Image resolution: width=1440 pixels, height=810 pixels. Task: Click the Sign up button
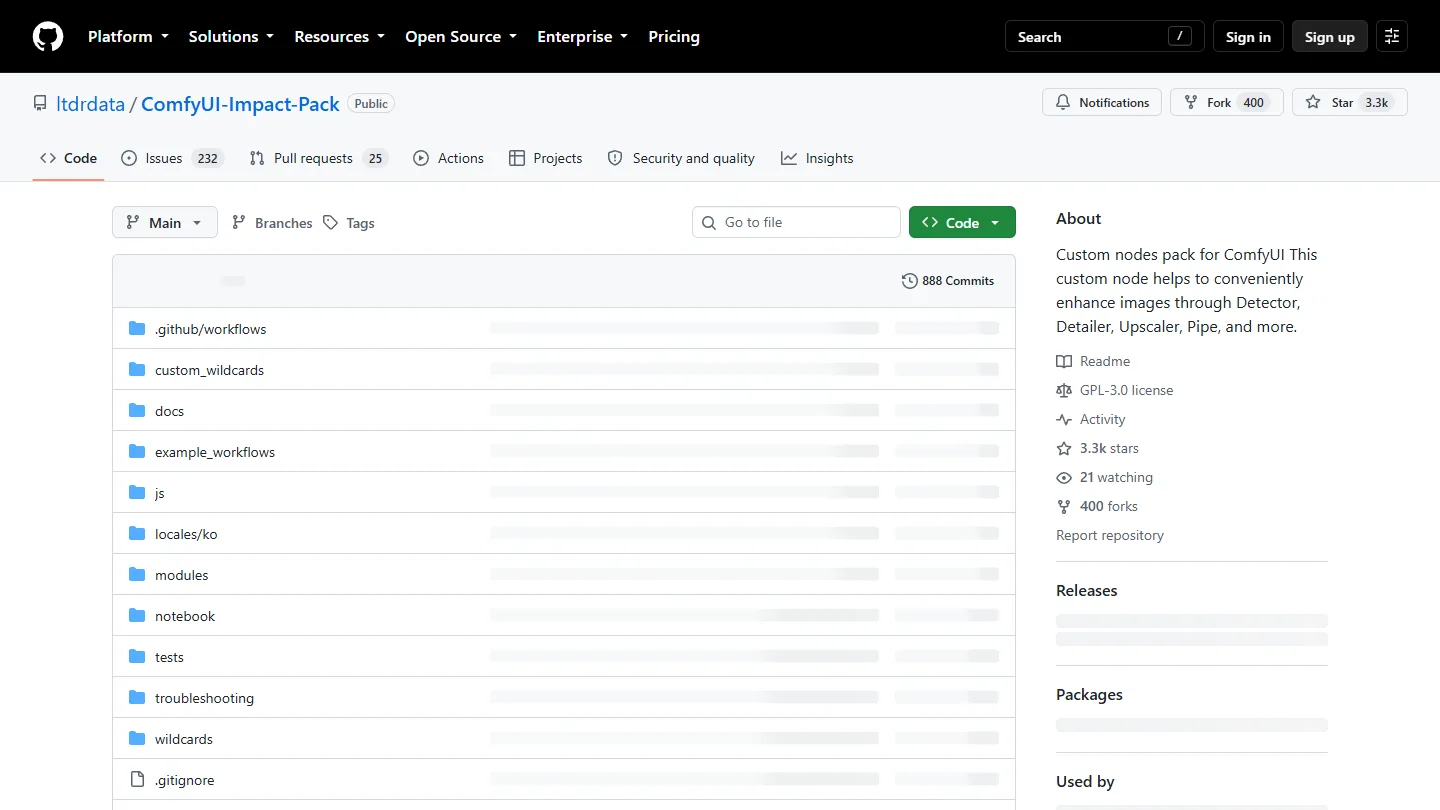(x=1329, y=37)
